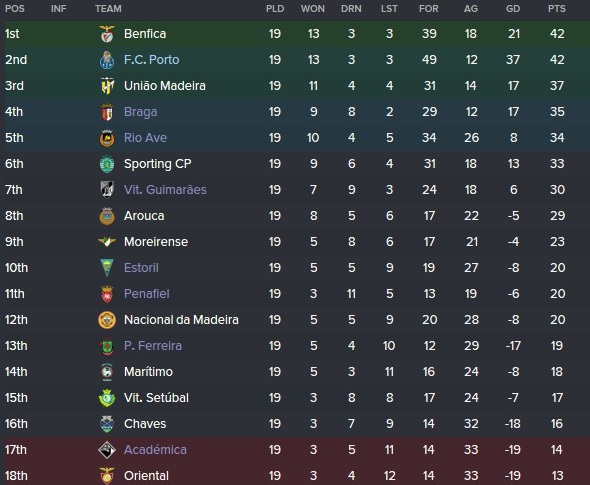Sort table by PTS column header
Screen dimensions: 590x485
tap(557, 9)
